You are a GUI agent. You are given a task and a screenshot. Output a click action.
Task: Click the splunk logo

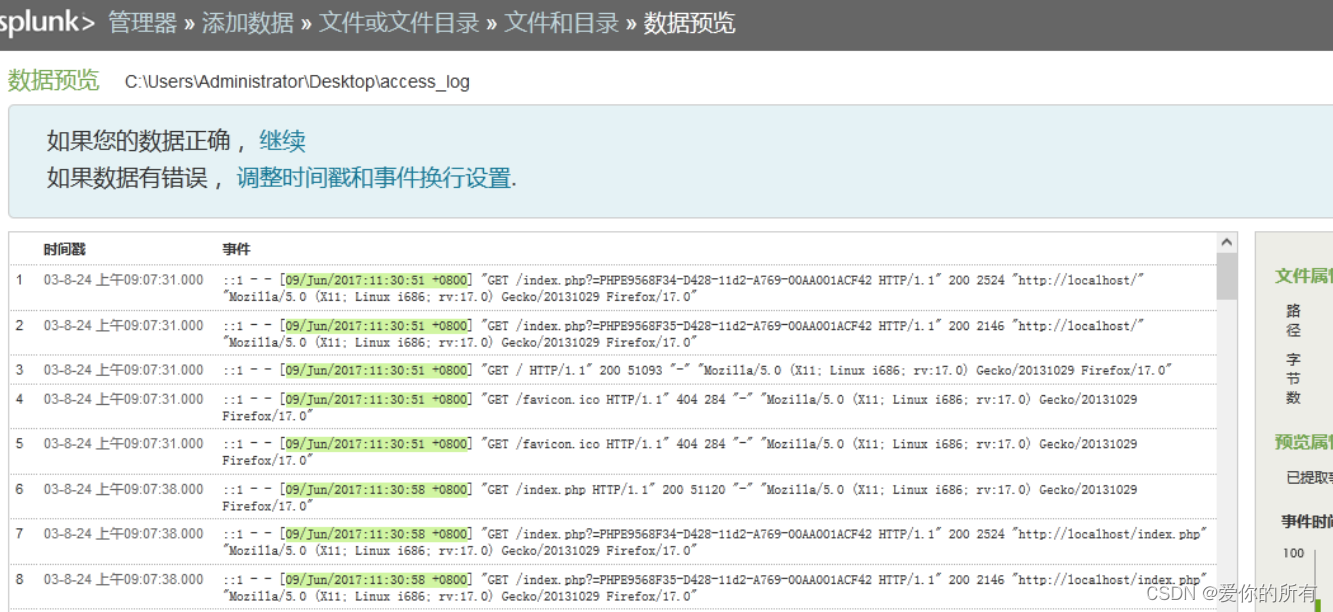point(45,22)
